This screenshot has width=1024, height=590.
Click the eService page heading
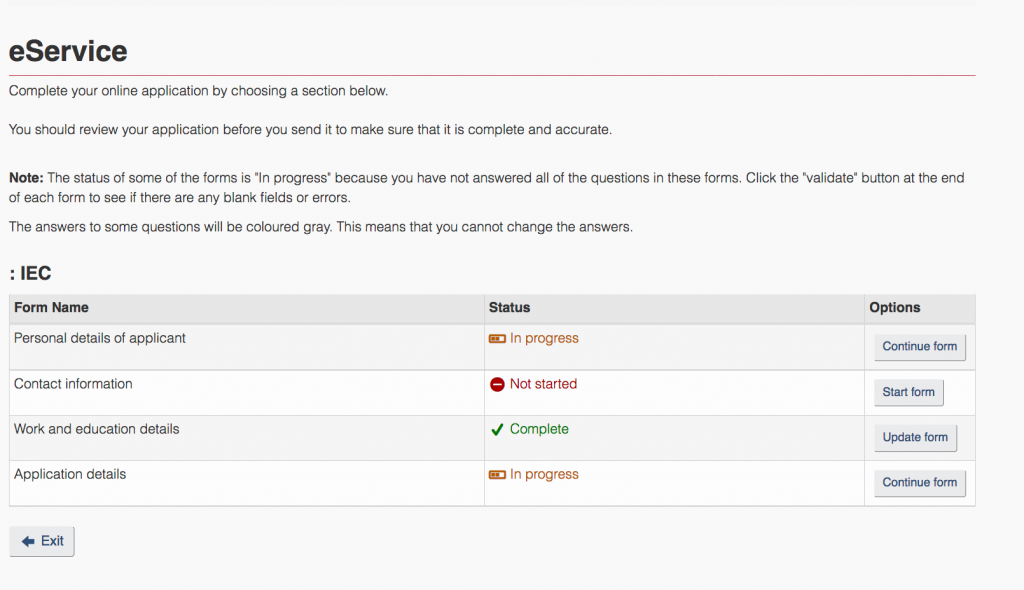tap(68, 51)
